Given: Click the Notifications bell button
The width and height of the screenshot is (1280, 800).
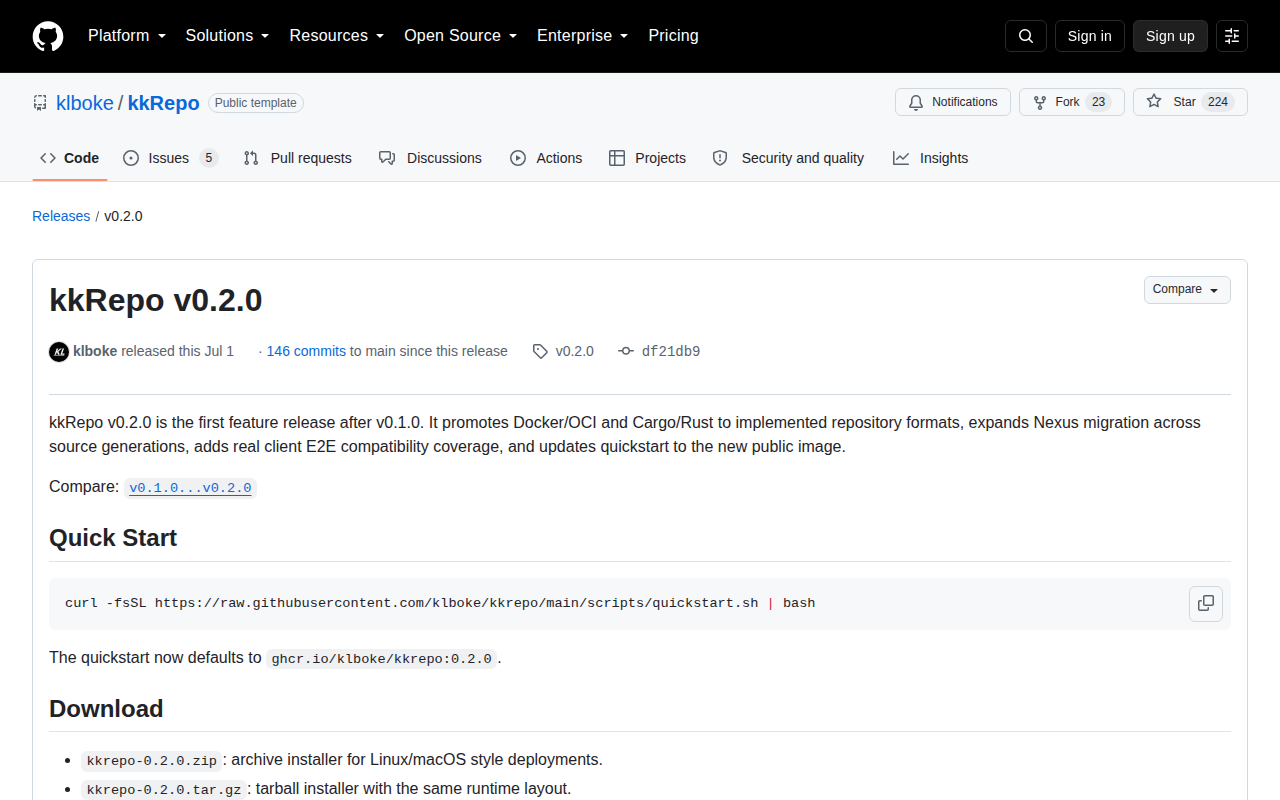Looking at the screenshot, I should (953, 102).
